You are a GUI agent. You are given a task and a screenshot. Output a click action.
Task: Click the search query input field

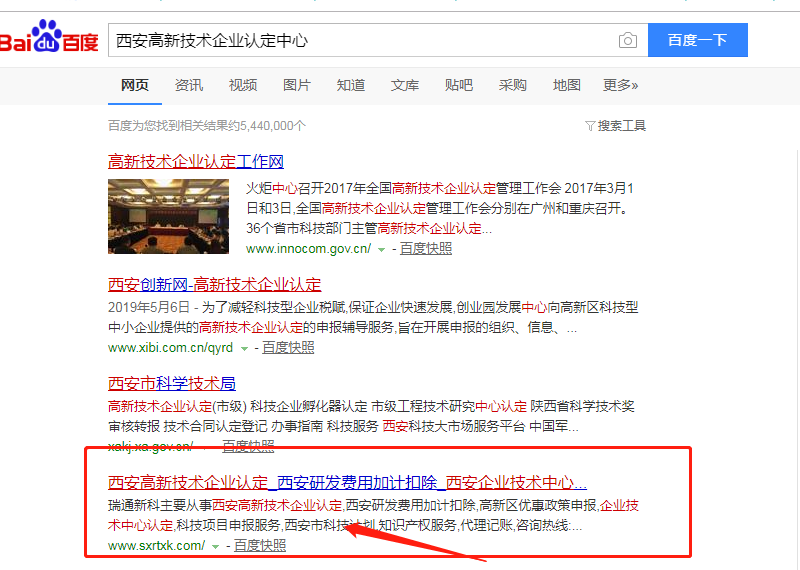360,41
